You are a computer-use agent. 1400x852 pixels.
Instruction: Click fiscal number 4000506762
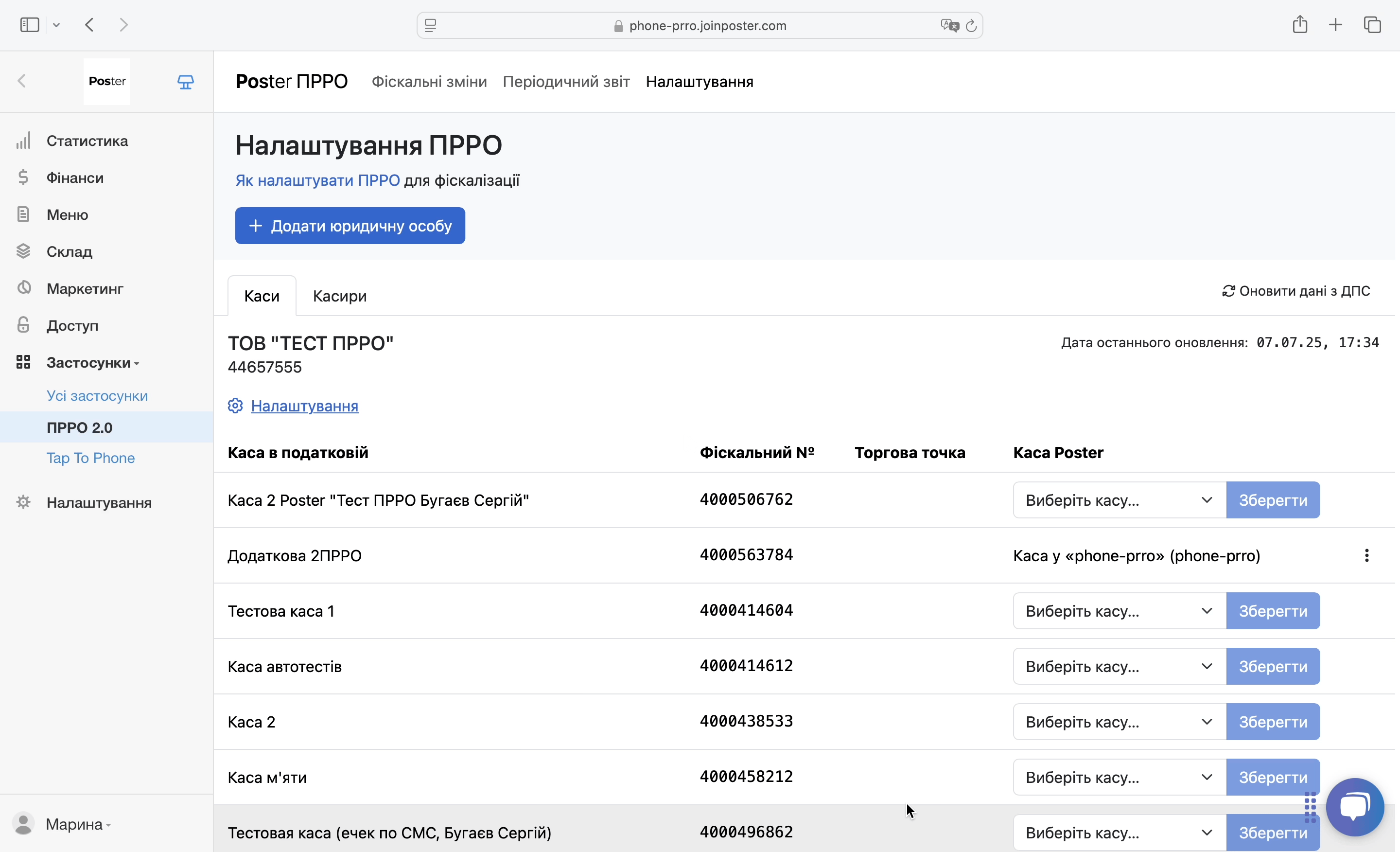tap(746, 499)
